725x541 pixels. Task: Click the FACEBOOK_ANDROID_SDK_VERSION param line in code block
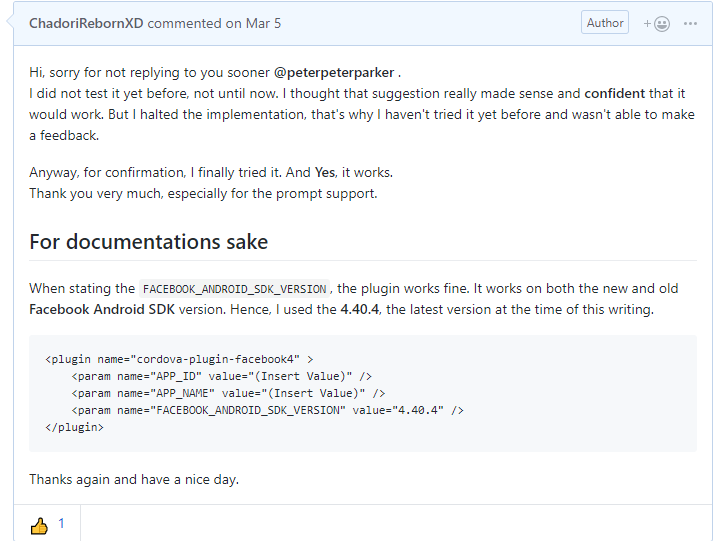pos(267,410)
